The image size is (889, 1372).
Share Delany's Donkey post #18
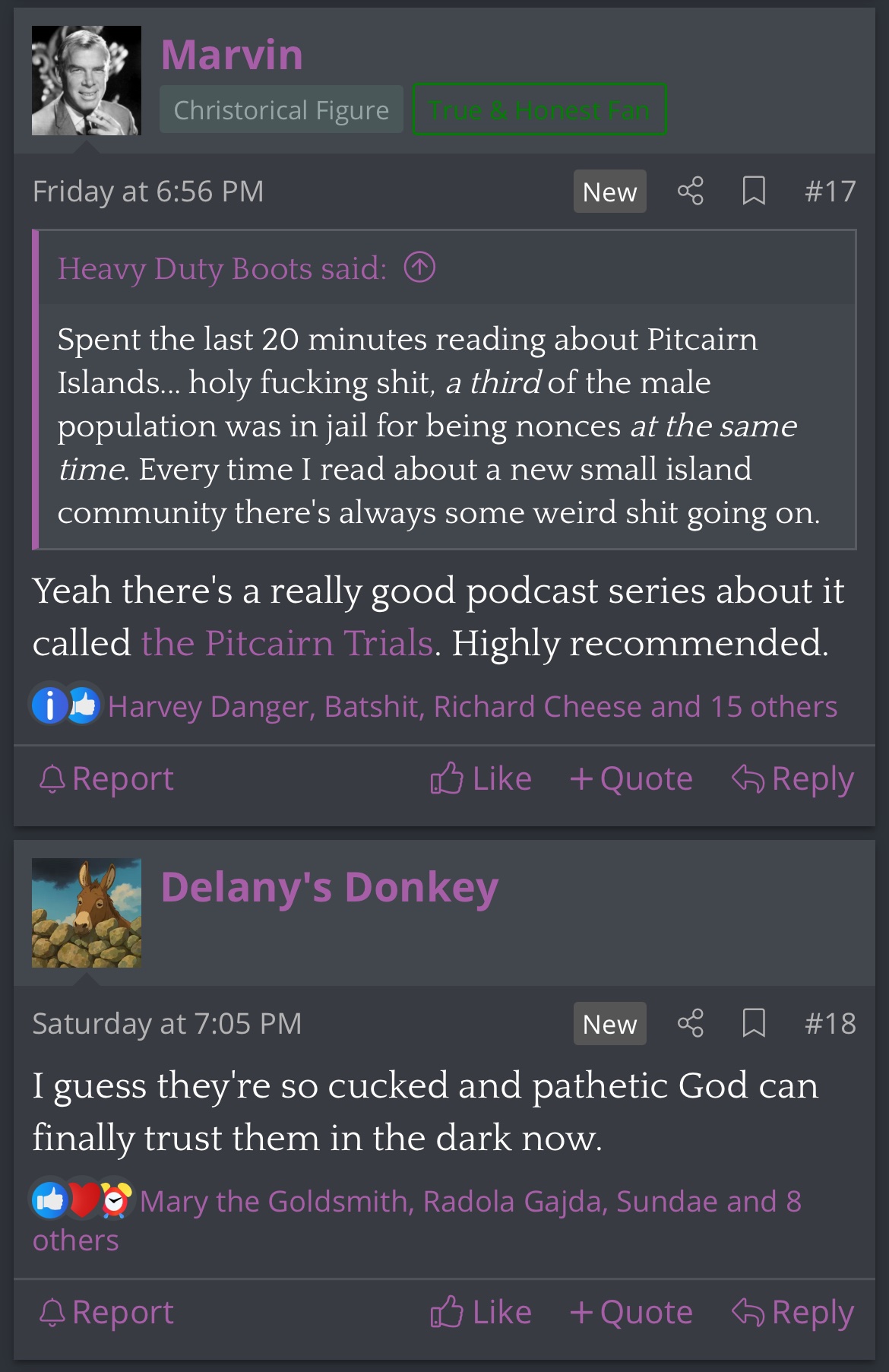(690, 1023)
